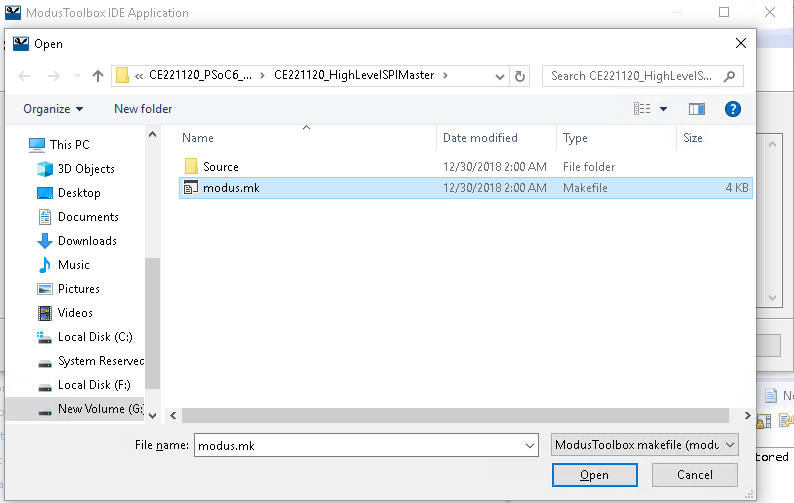Image resolution: width=794 pixels, height=503 pixels.
Task: Create a New folder
Action: coord(143,109)
